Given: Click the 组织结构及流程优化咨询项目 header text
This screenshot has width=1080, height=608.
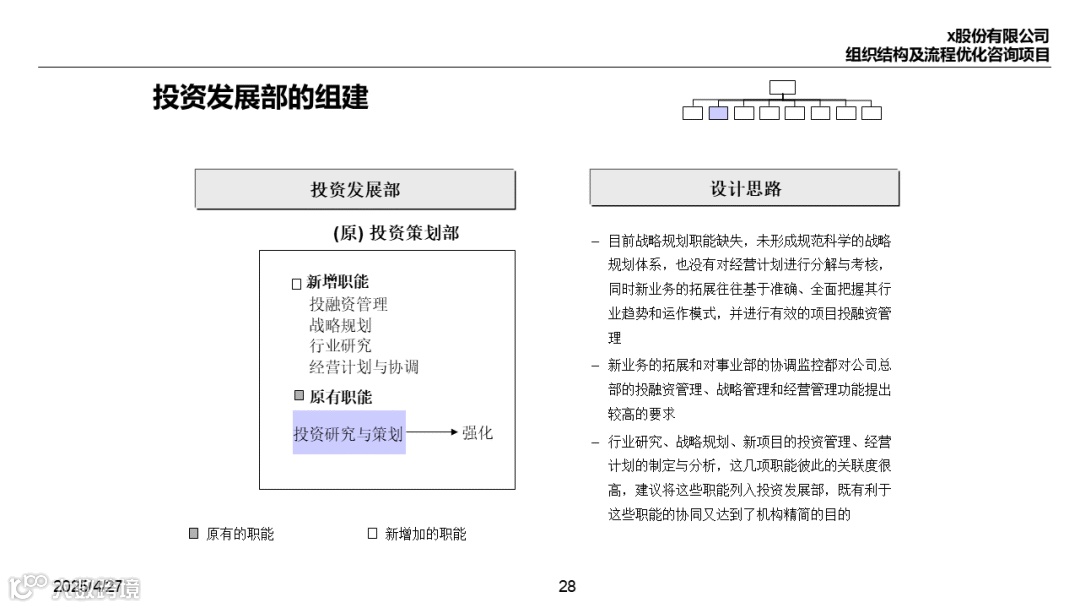Looking at the screenshot, I should click(948, 54).
